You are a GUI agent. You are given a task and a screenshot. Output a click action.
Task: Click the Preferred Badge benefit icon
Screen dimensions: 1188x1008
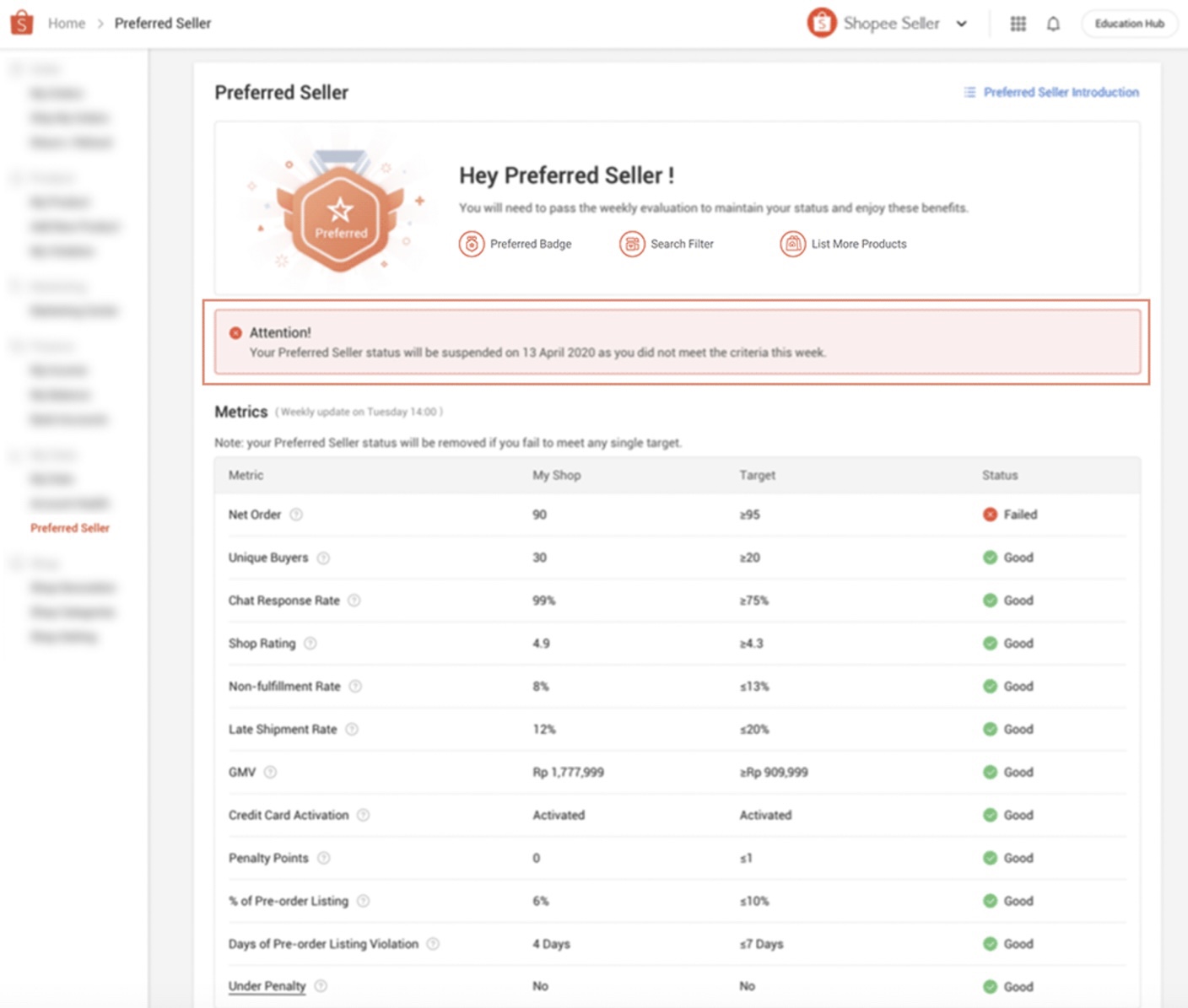(471, 244)
